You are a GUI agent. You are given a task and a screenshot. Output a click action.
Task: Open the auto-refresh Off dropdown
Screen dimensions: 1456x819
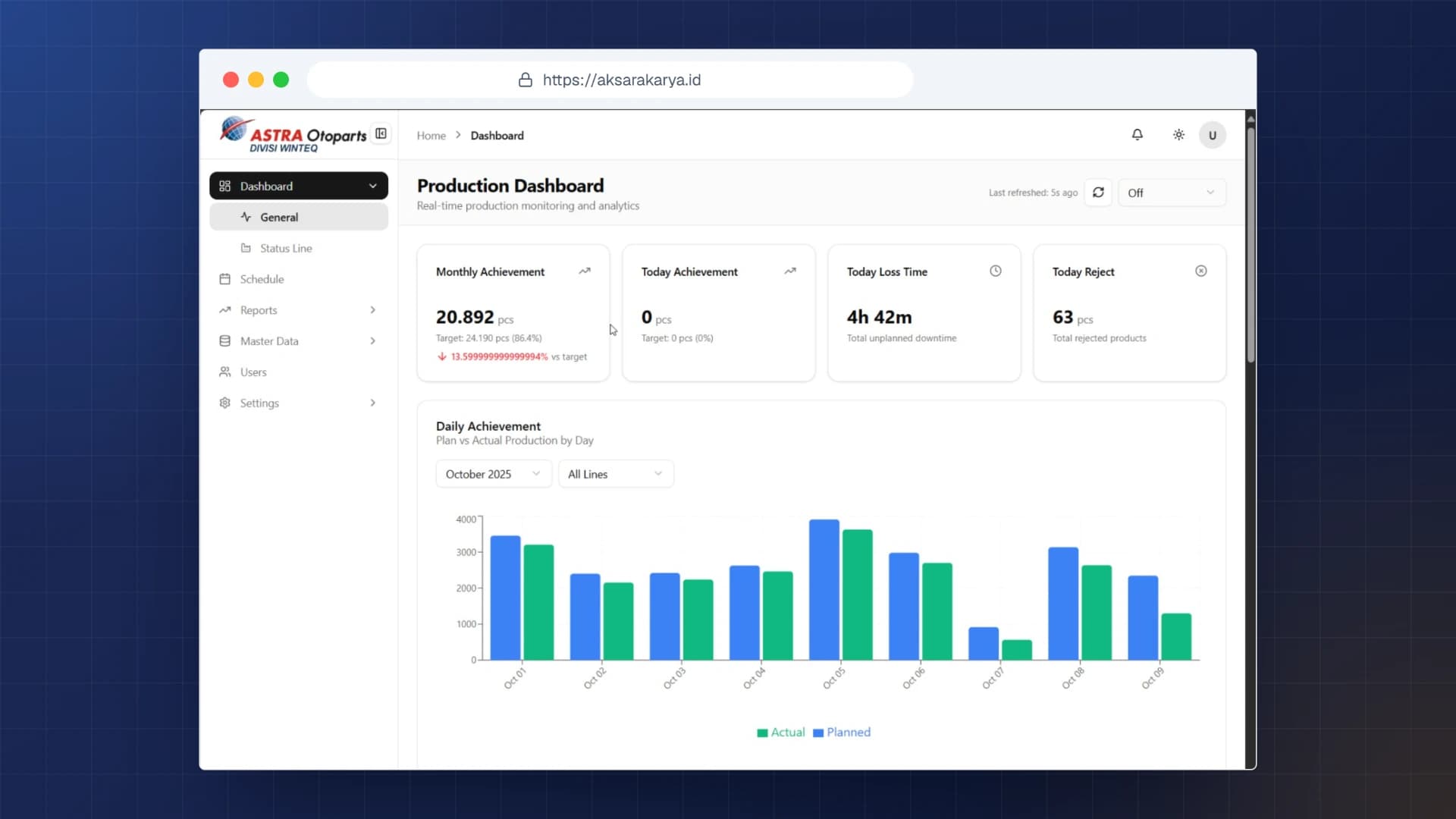click(1172, 193)
